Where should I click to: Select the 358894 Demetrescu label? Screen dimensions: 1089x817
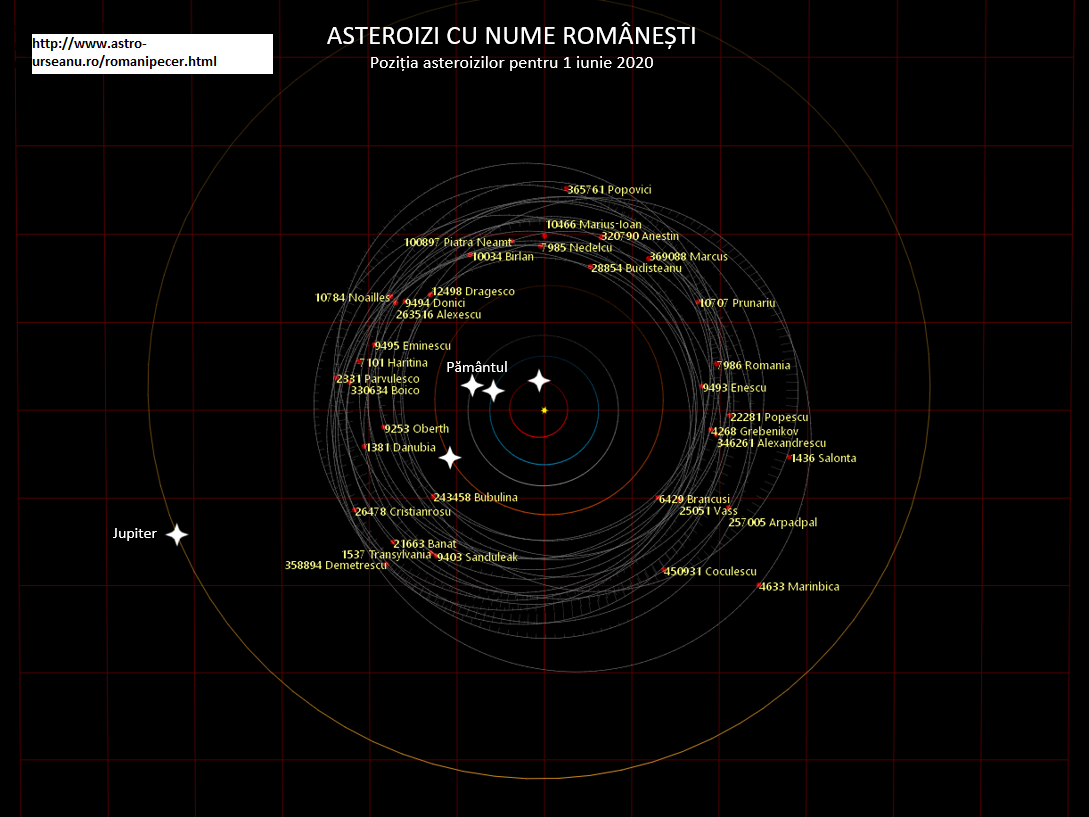click(x=336, y=565)
